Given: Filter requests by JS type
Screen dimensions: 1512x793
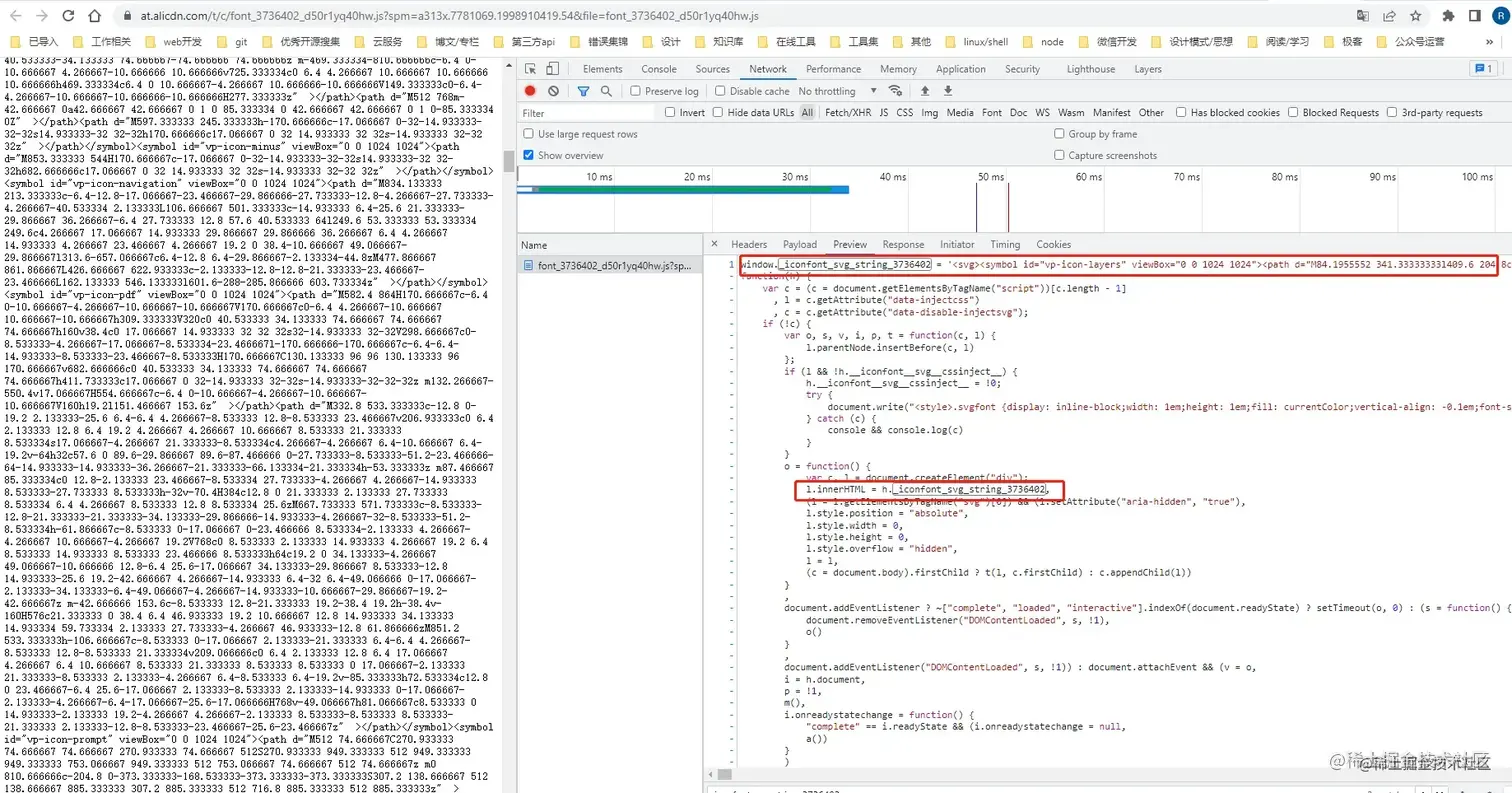Looking at the screenshot, I should pyautogui.click(x=884, y=113).
